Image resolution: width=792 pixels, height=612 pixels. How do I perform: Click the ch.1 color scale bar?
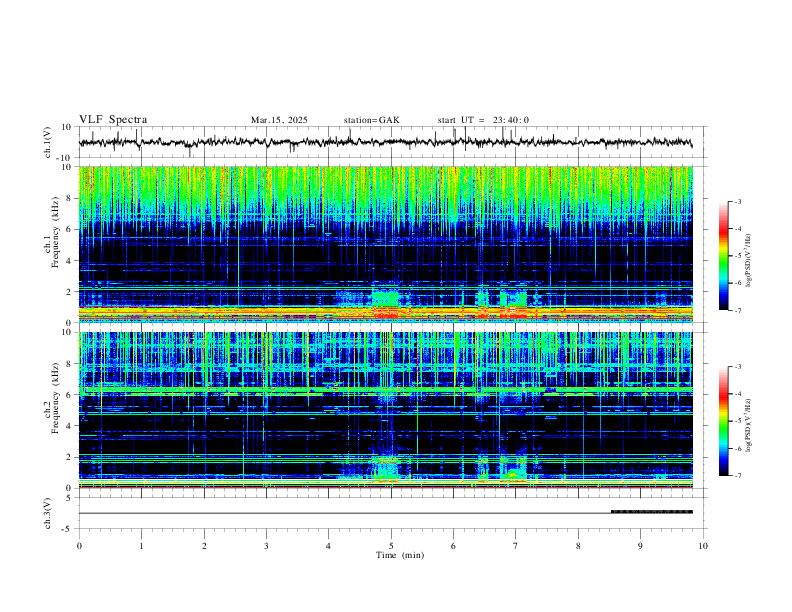tap(724, 256)
